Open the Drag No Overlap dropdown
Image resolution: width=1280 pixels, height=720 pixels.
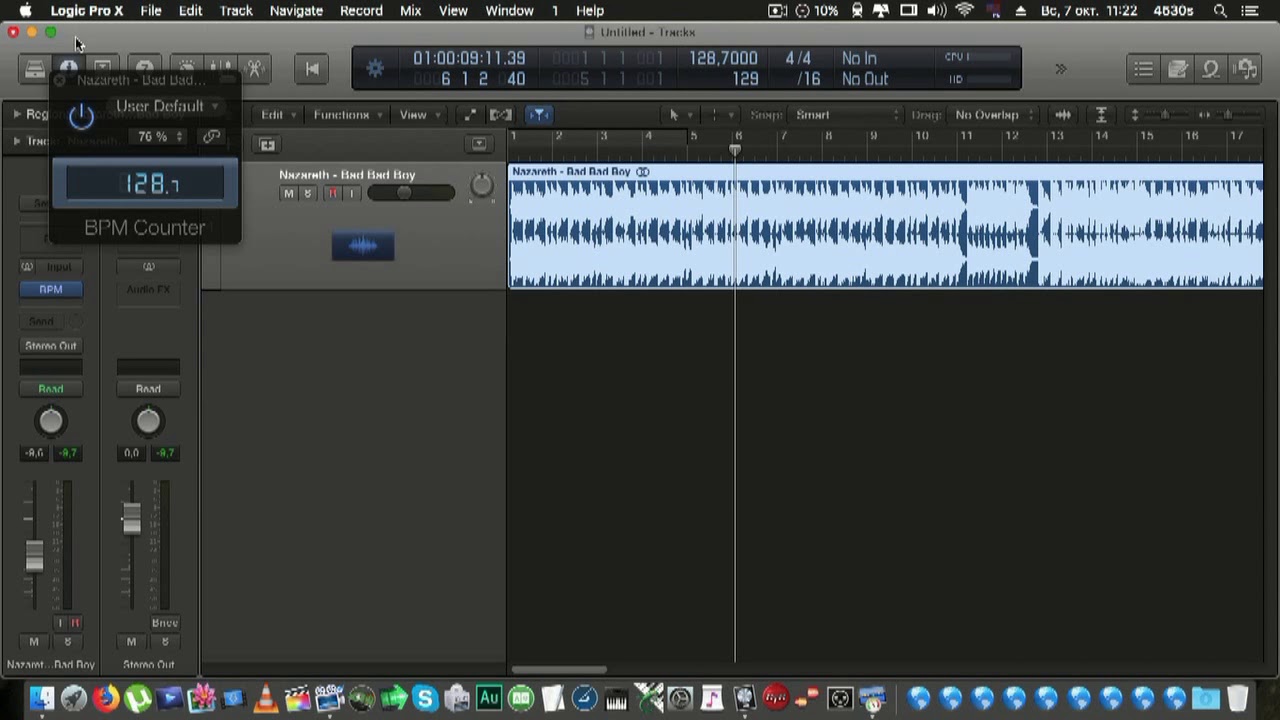coord(992,115)
